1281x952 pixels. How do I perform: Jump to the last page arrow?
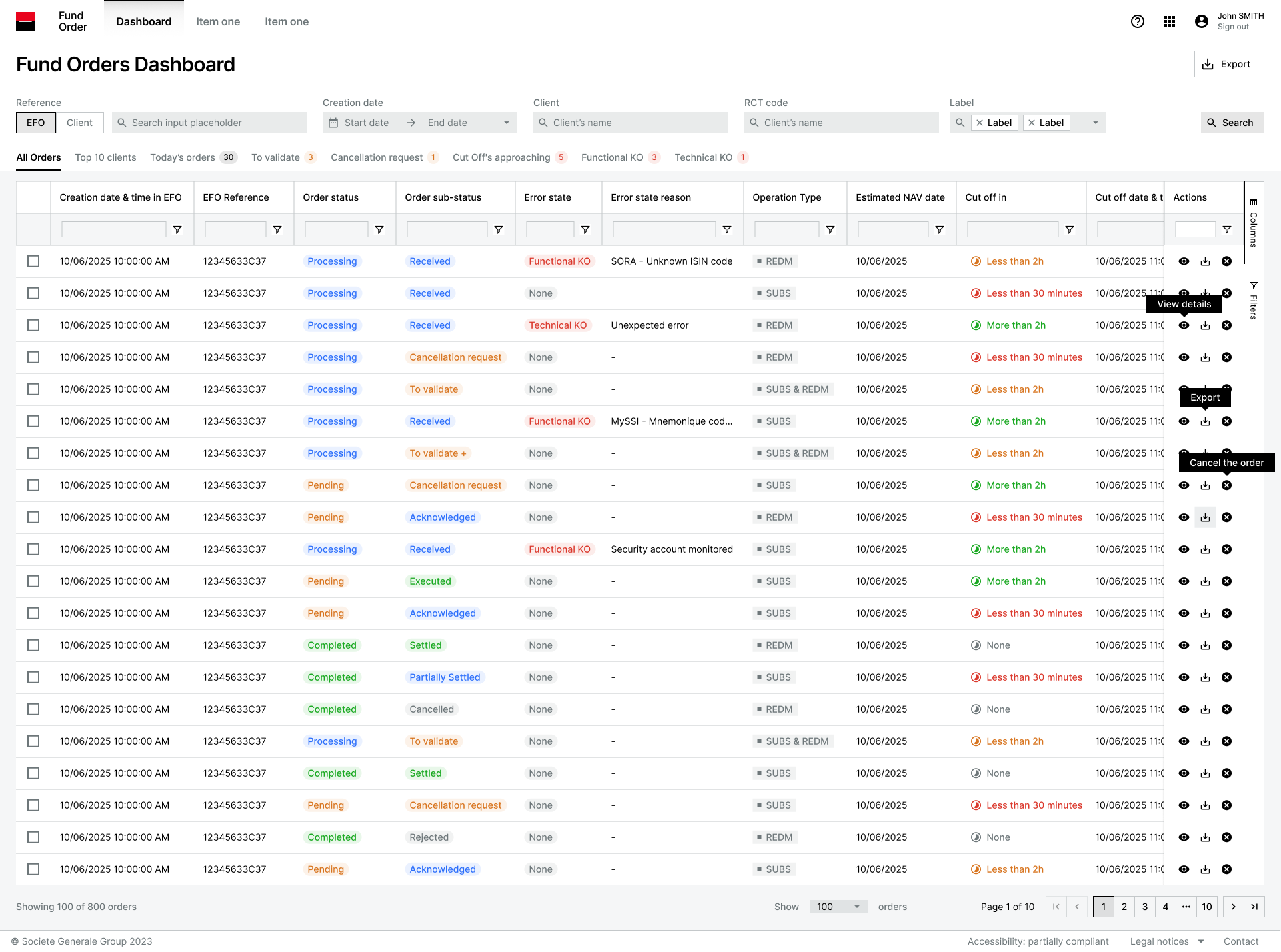tap(1254, 907)
